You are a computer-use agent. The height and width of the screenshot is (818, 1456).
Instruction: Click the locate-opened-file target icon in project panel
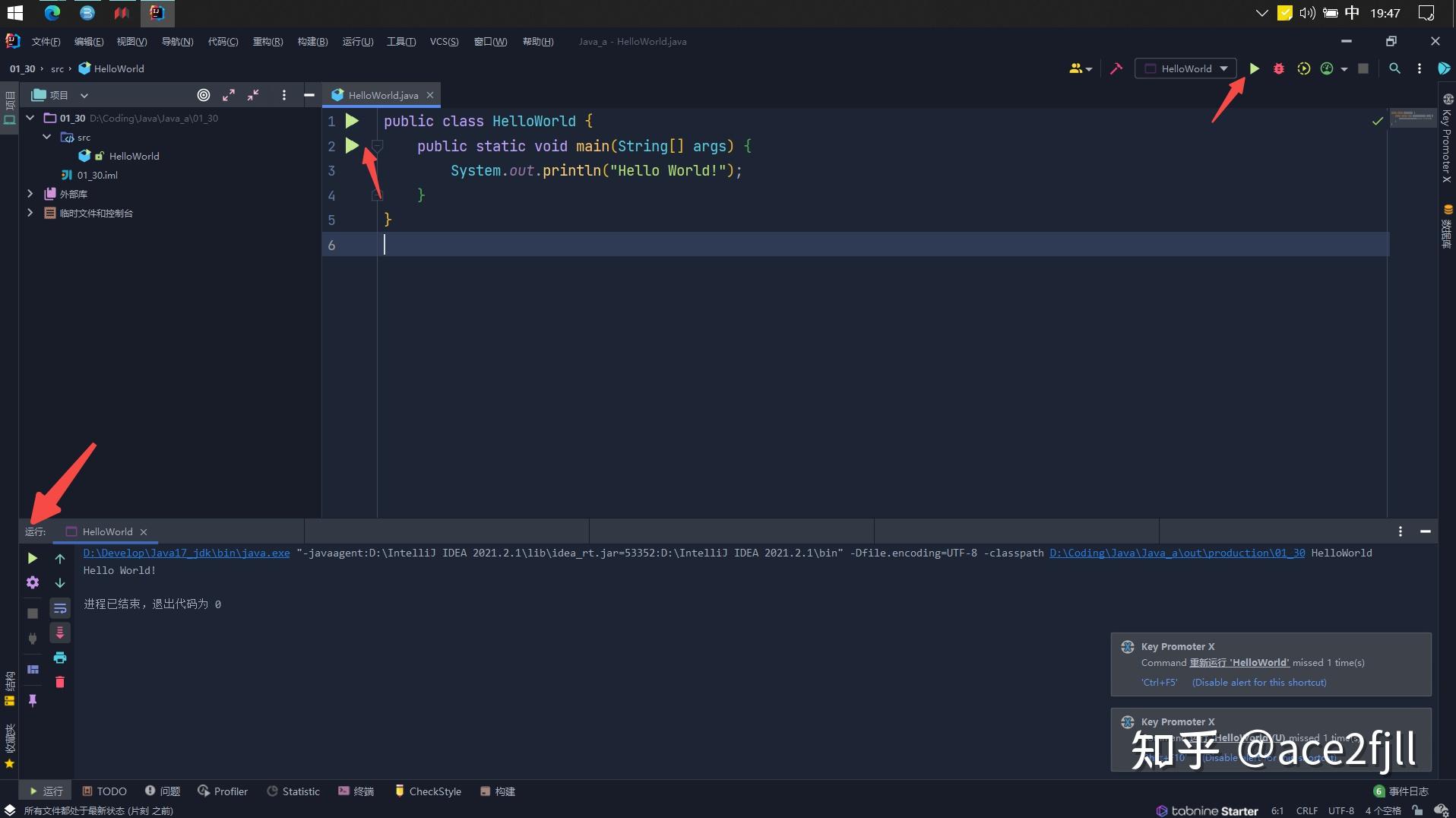(x=204, y=95)
